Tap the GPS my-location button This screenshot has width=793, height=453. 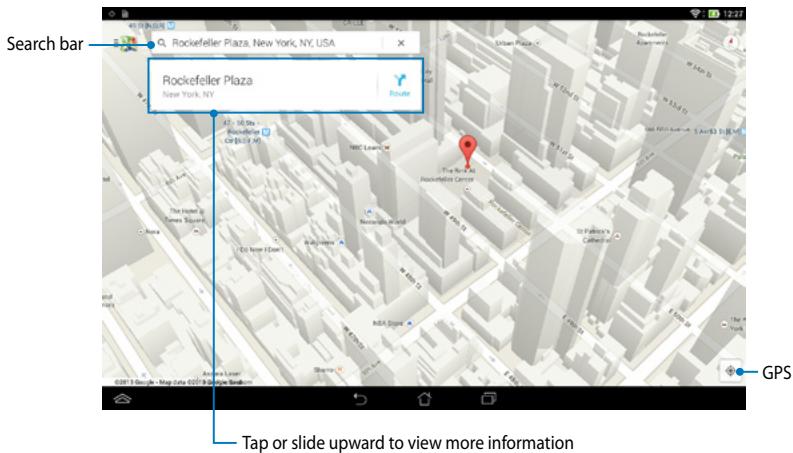tap(730, 372)
